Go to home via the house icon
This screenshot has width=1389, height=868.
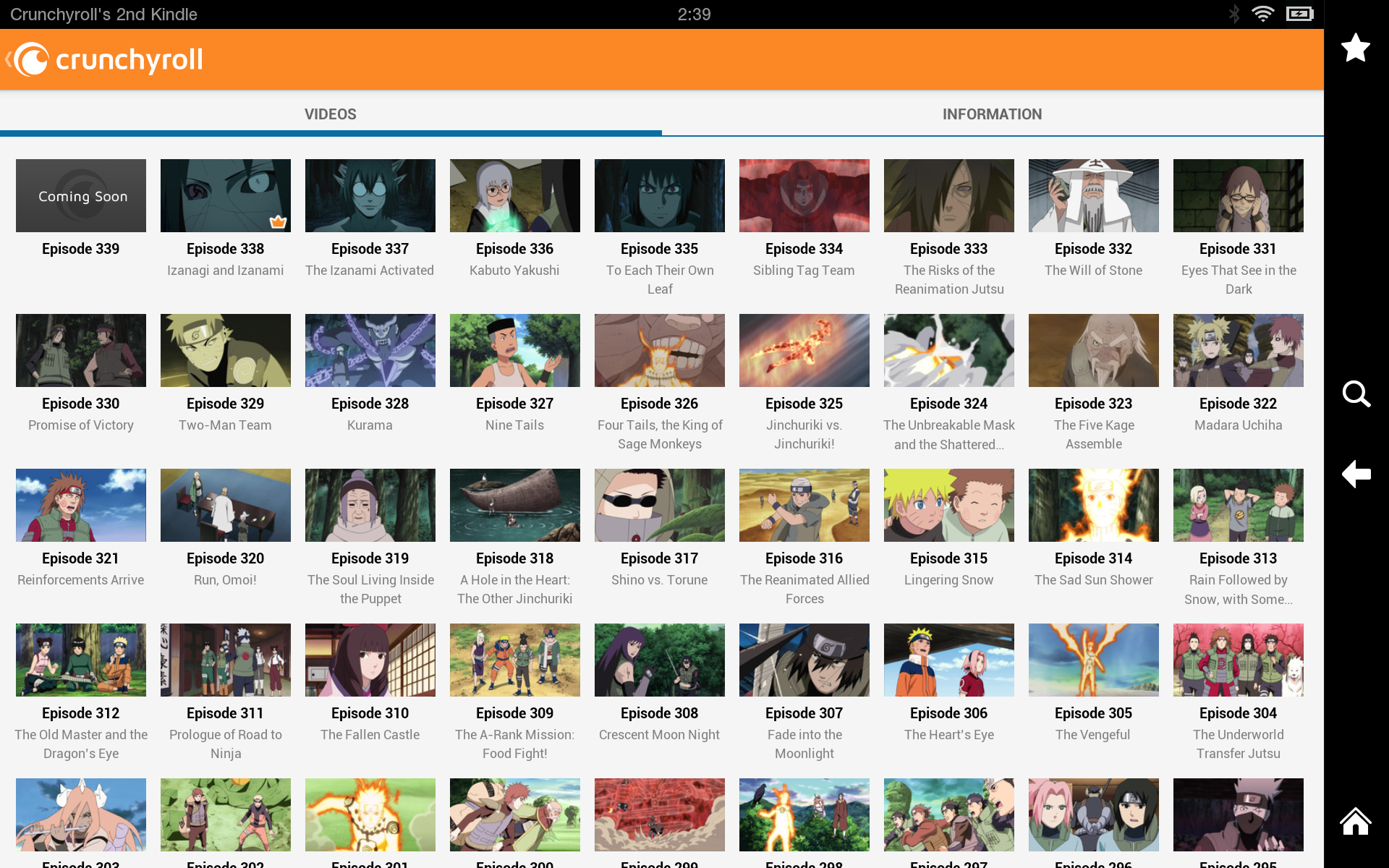coord(1355,822)
